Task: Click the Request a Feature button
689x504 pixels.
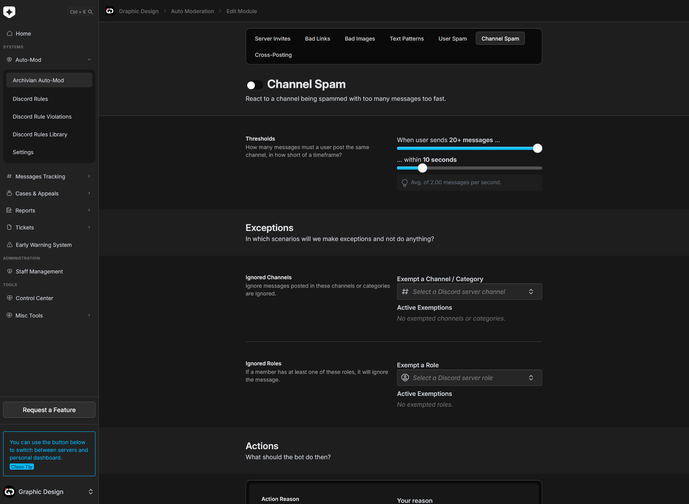Action: click(x=49, y=410)
